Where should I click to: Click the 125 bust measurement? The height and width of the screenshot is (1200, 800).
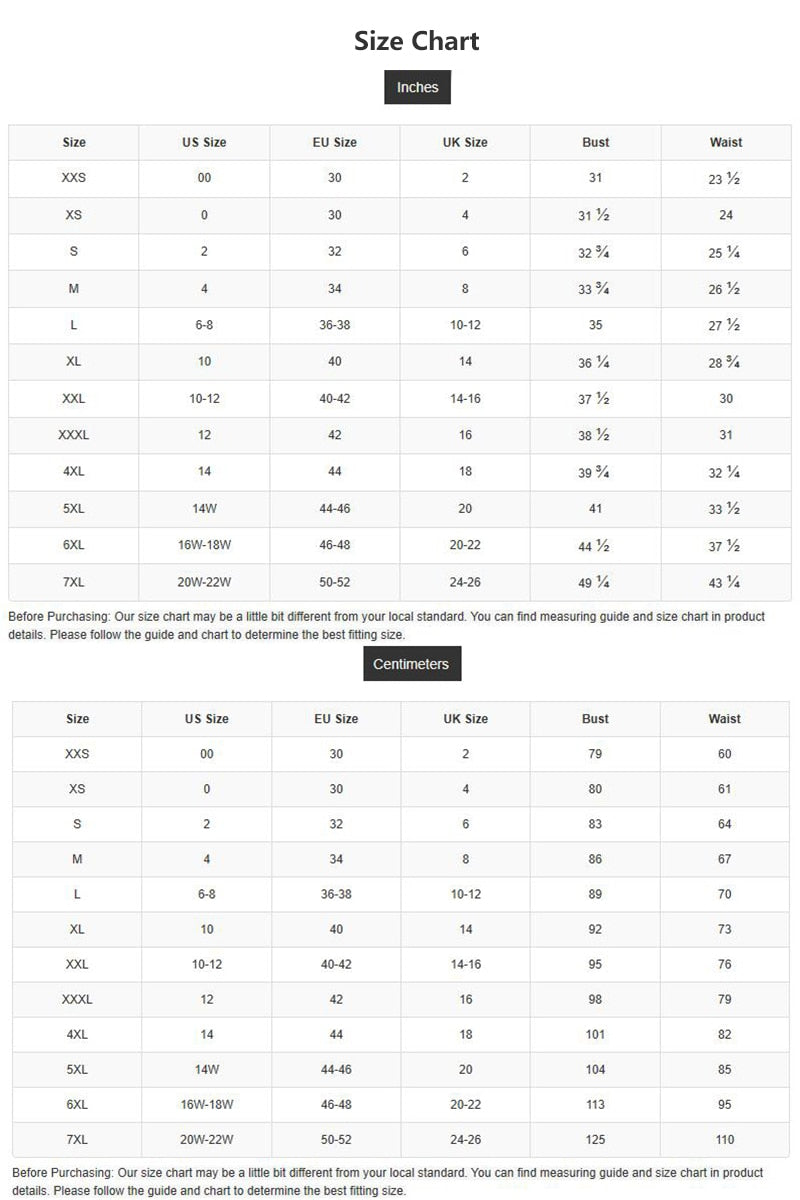pos(595,1139)
